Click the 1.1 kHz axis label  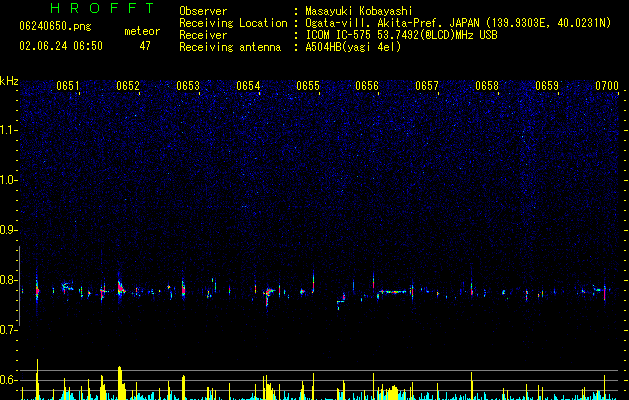click(8, 130)
